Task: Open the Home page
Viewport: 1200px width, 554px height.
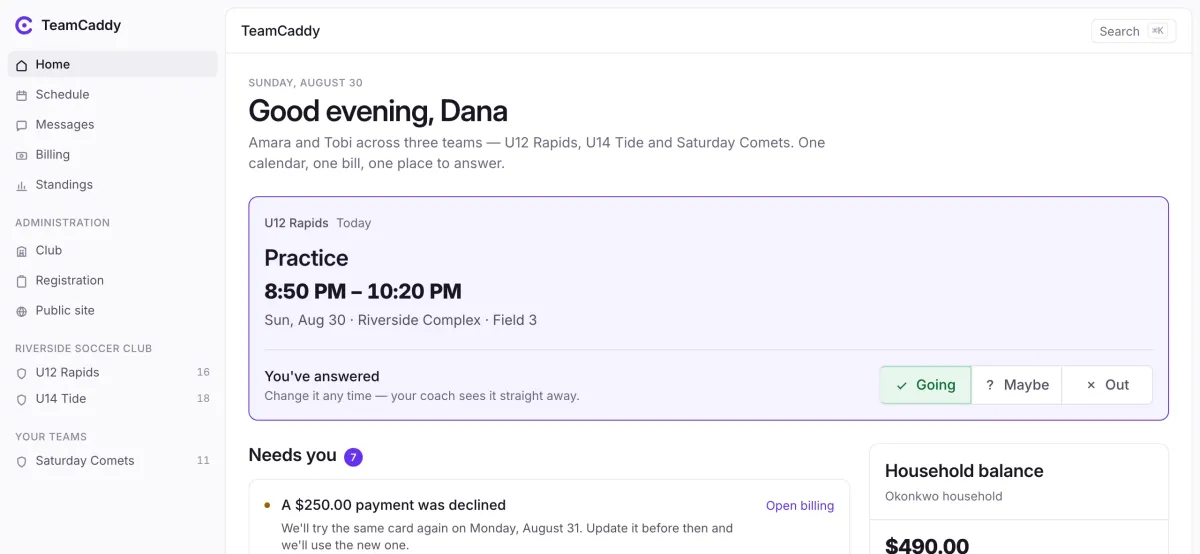Action: (x=113, y=64)
